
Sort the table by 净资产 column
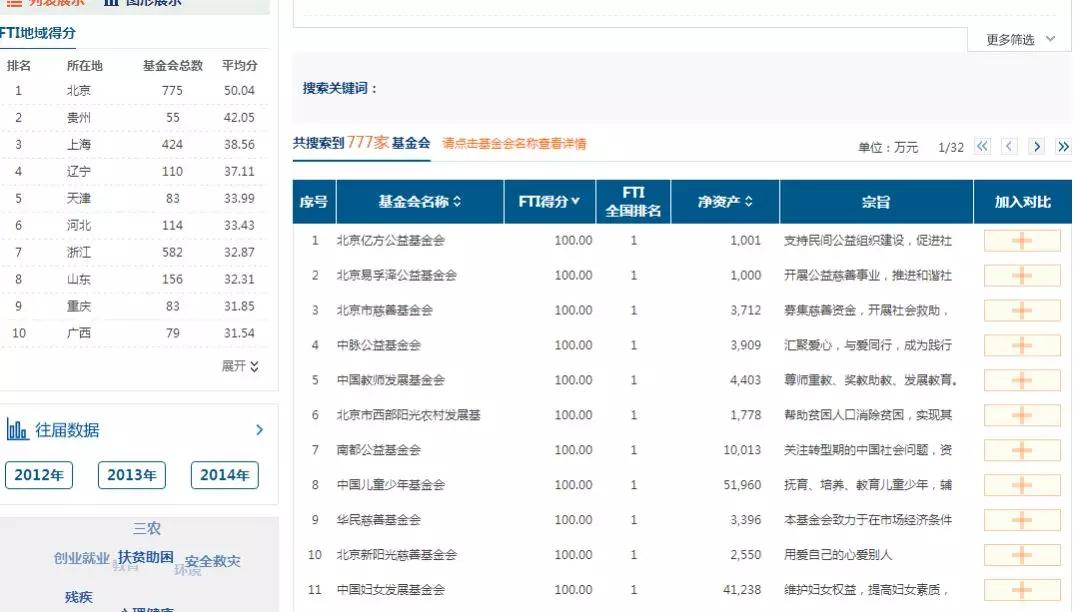click(x=725, y=202)
